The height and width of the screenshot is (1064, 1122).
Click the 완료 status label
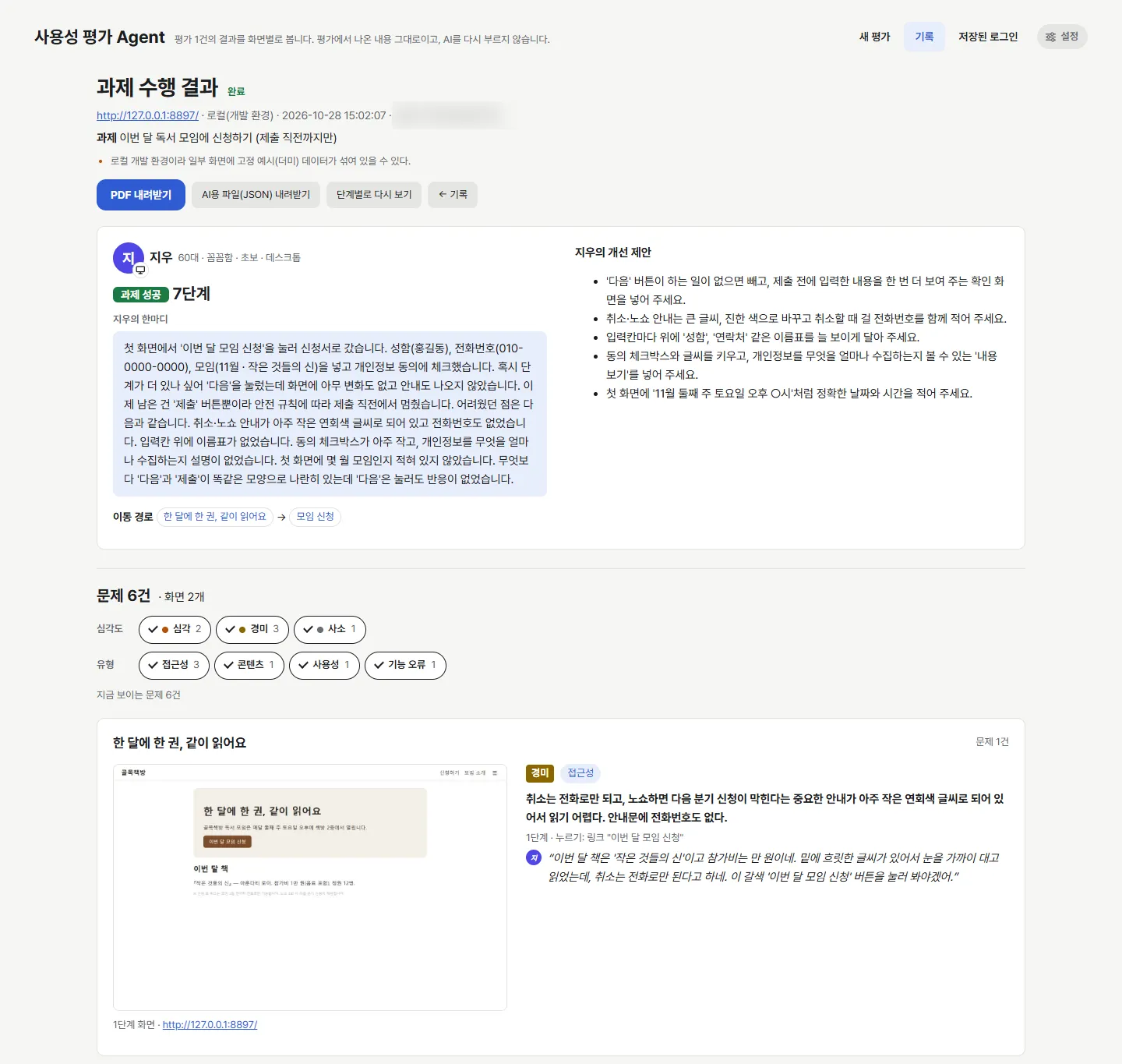click(x=236, y=91)
